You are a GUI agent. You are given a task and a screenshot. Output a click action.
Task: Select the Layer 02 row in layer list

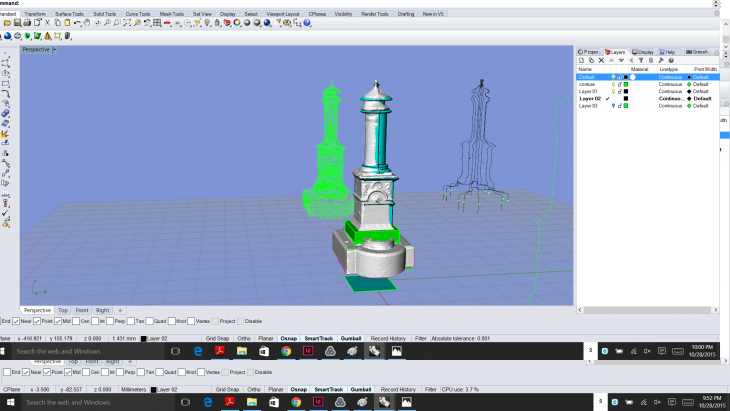(x=590, y=98)
